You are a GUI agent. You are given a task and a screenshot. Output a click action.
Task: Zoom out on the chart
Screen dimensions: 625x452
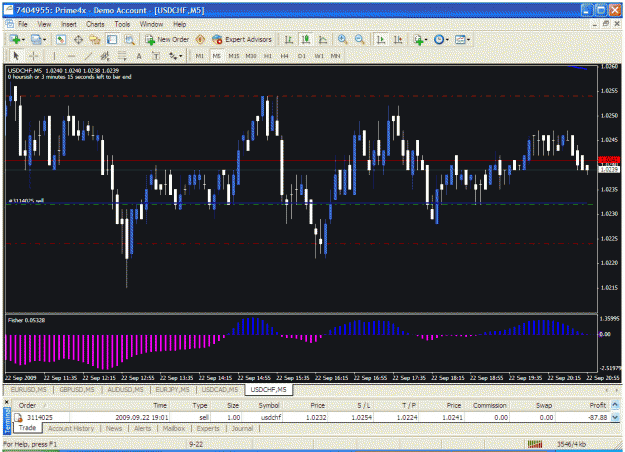(x=359, y=39)
